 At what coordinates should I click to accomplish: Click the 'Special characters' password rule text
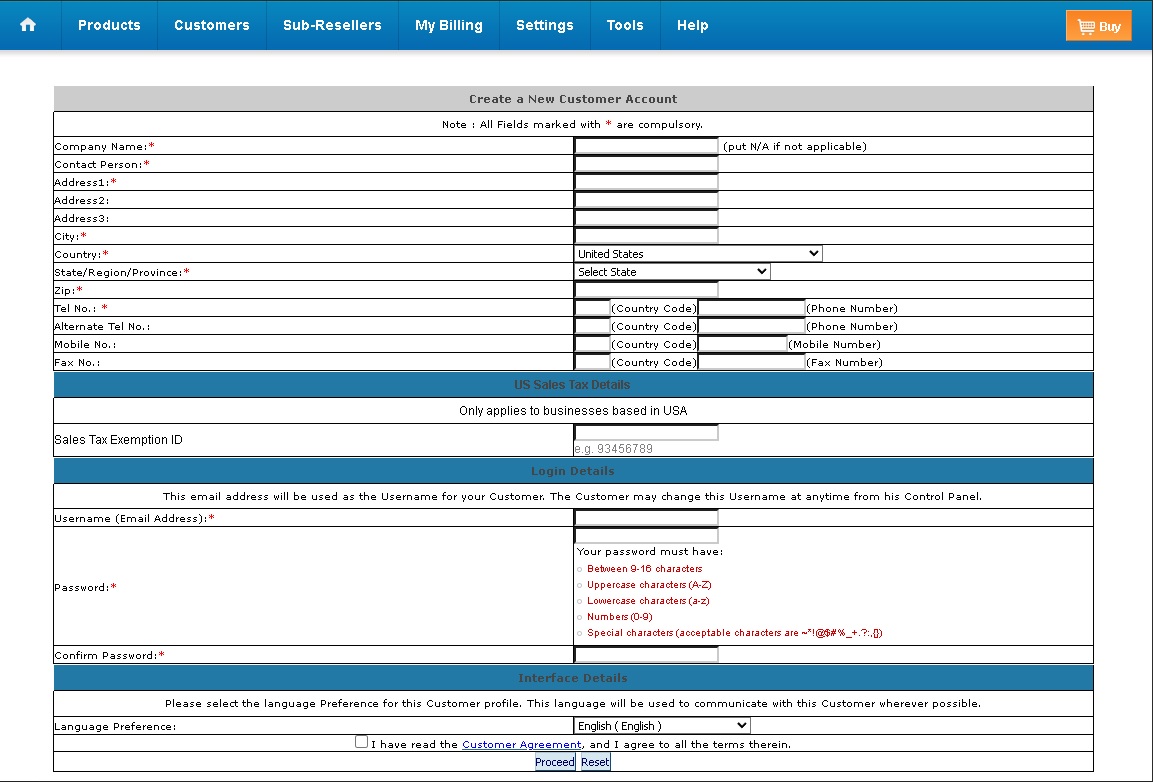pyautogui.click(x=735, y=633)
